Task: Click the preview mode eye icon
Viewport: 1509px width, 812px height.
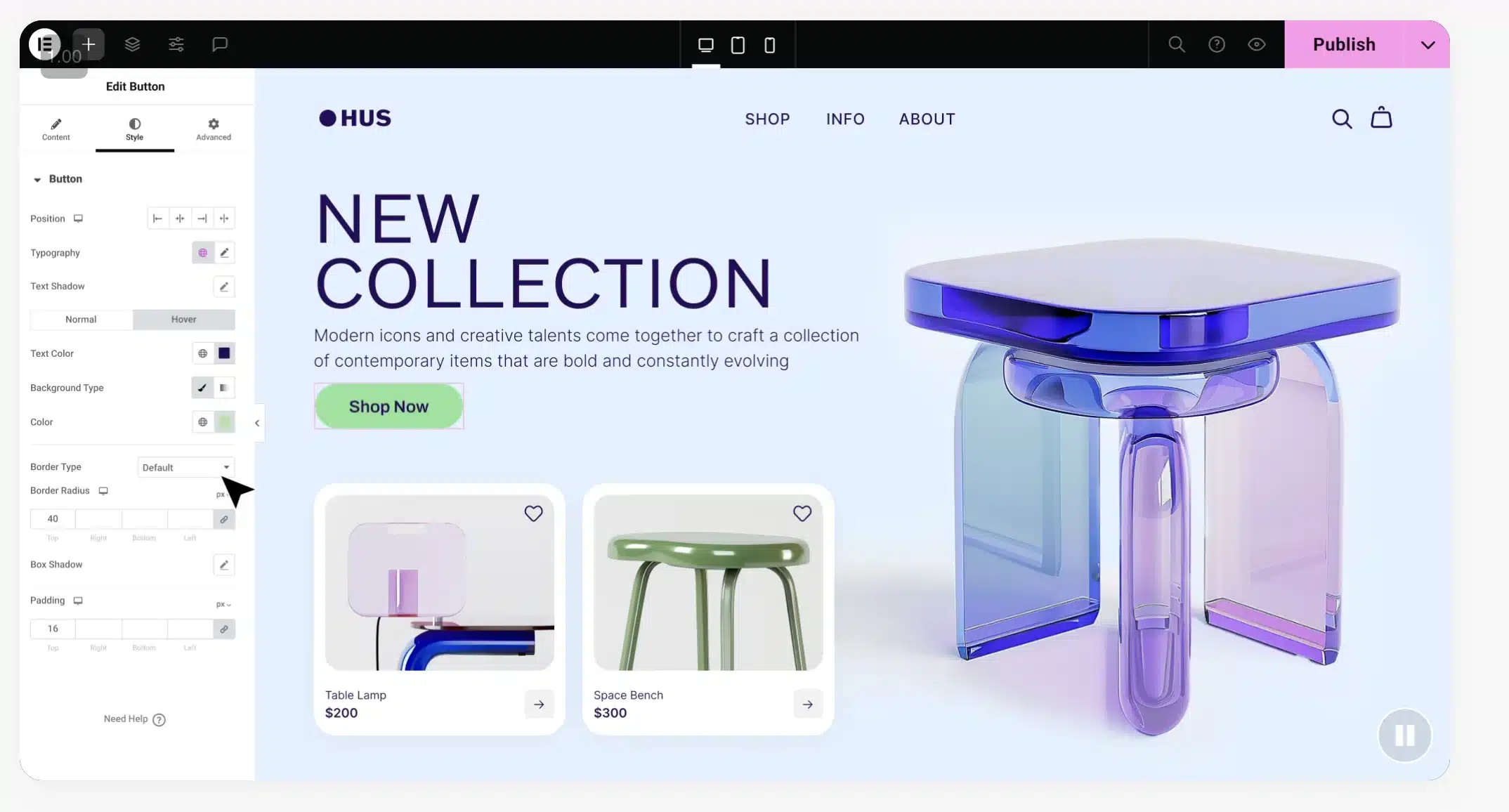Action: (x=1257, y=44)
